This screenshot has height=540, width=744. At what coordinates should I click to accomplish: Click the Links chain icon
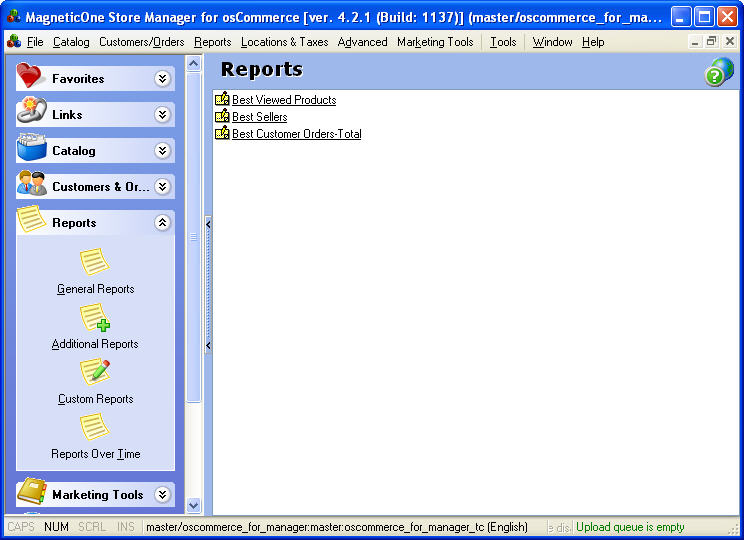point(31,111)
